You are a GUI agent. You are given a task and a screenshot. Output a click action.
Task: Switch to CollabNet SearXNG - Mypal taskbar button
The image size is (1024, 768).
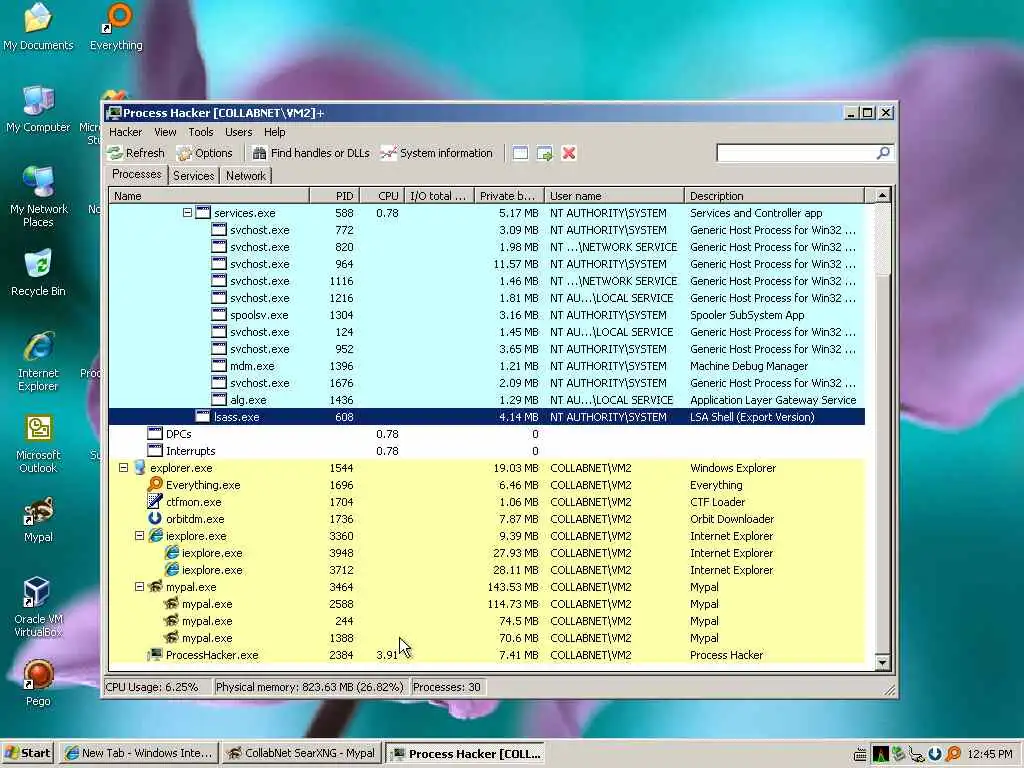[x=302, y=753]
